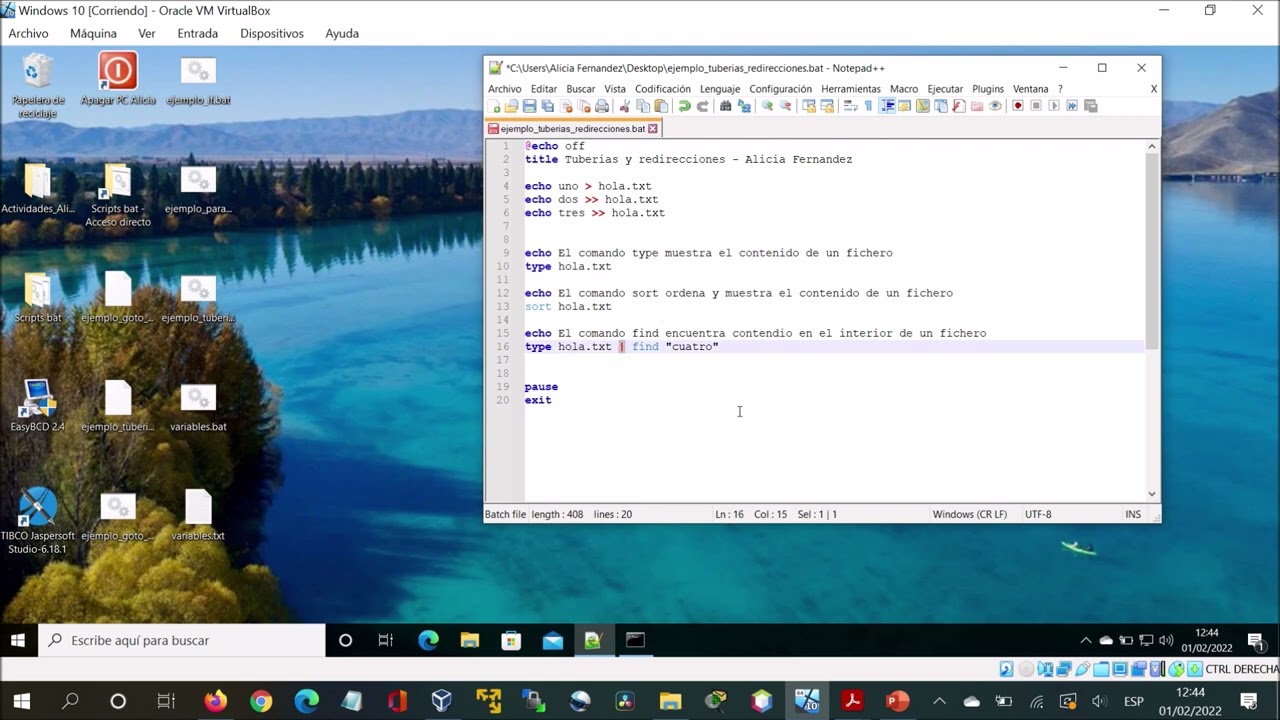Open Microsoft Edge from guest taskbar

coord(428,640)
